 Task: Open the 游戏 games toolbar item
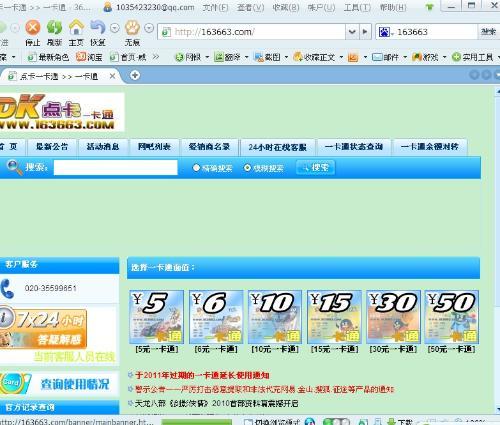425,57
